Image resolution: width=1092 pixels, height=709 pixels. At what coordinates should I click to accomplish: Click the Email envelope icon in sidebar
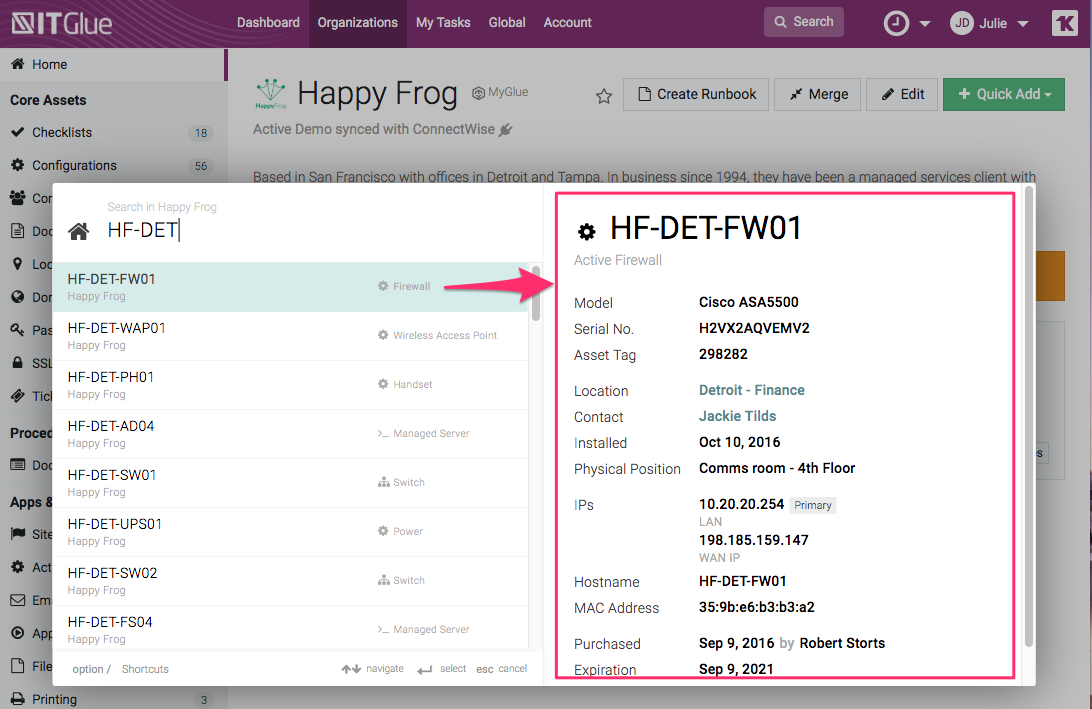17,600
